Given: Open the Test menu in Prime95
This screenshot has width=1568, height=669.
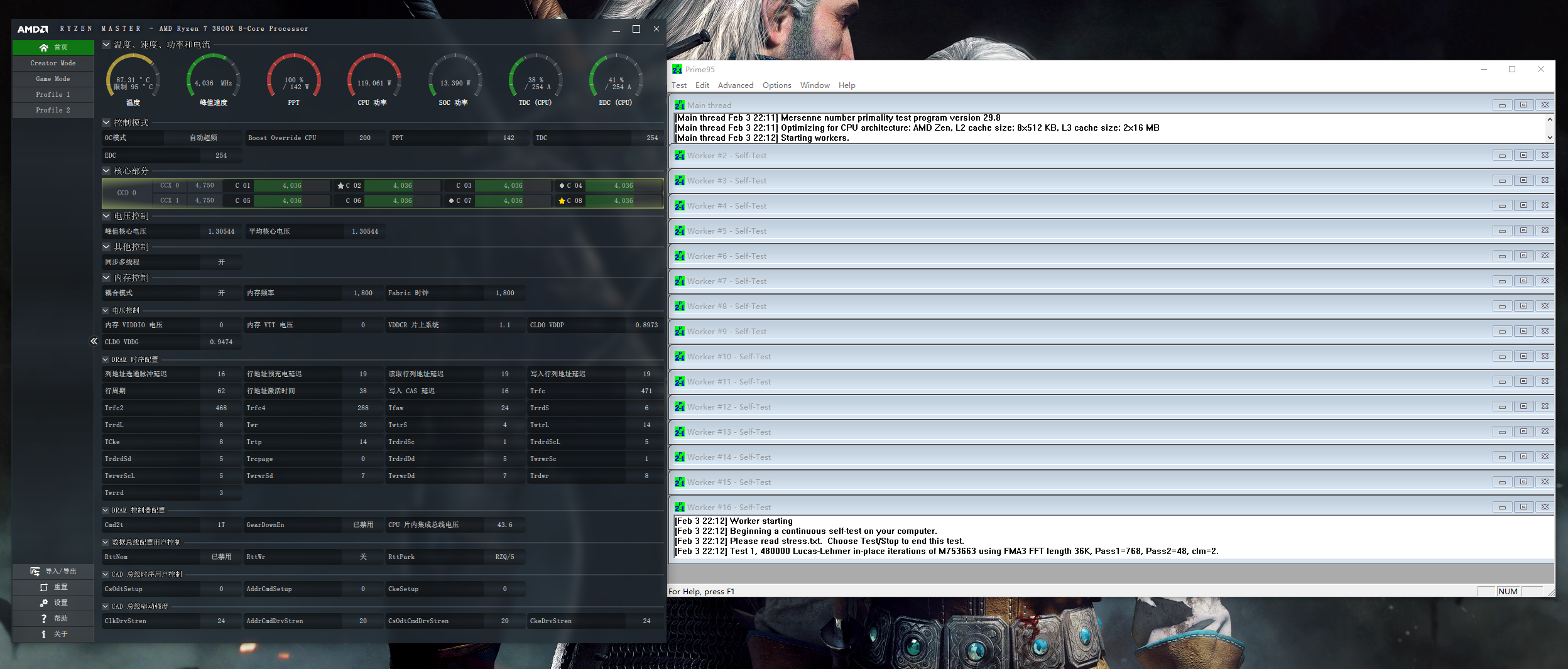Looking at the screenshot, I should click(x=679, y=85).
